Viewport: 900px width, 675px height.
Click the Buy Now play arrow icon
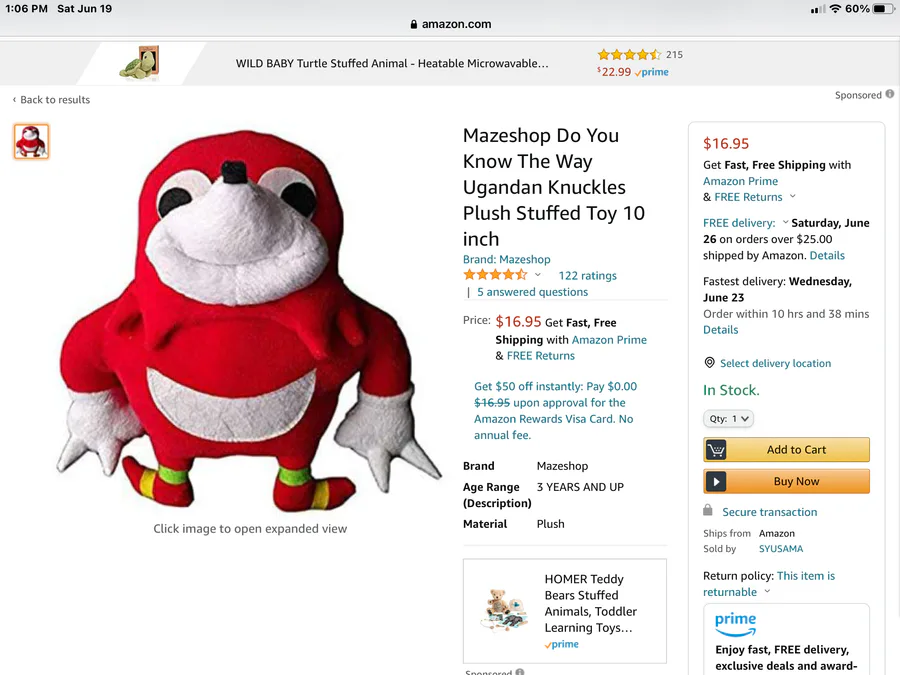click(x=716, y=482)
